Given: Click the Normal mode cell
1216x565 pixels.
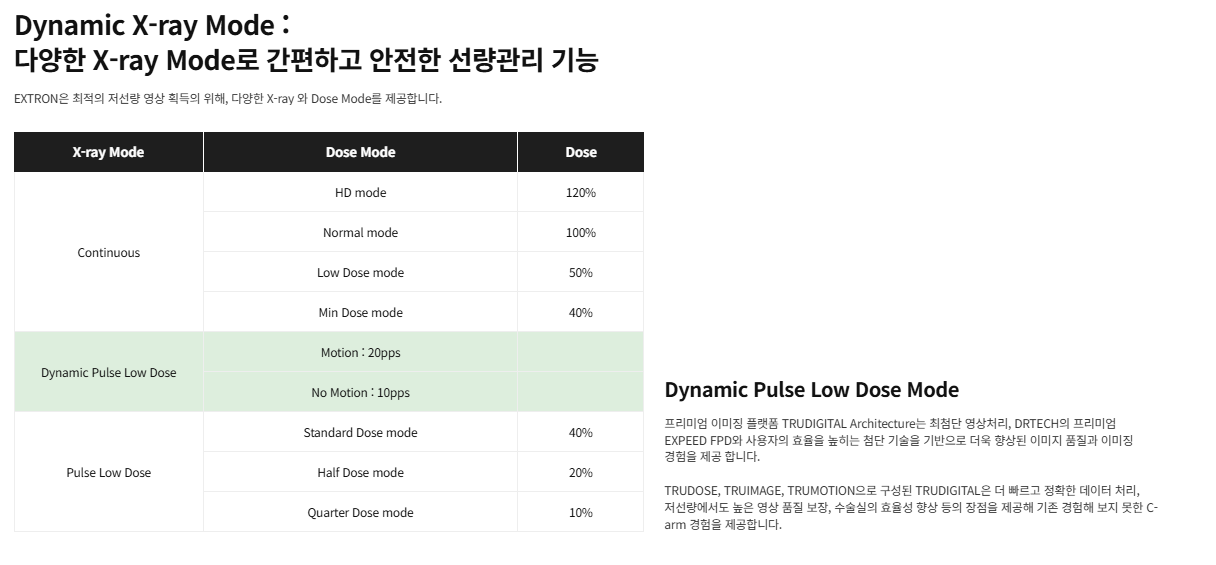Looking at the screenshot, I should pyautogui.click(x=361, y=232).
